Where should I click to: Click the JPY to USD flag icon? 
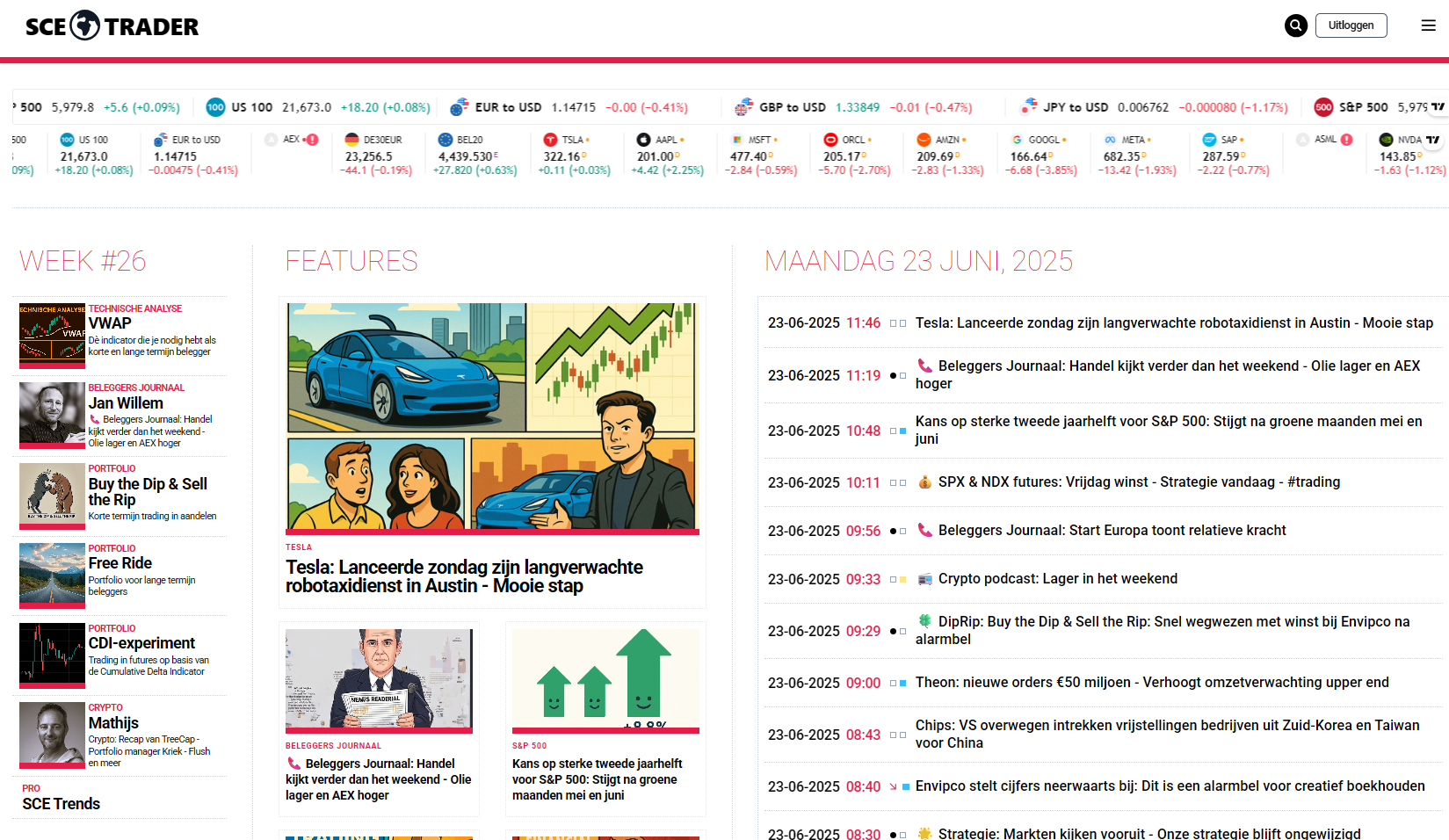point(1028,107)
